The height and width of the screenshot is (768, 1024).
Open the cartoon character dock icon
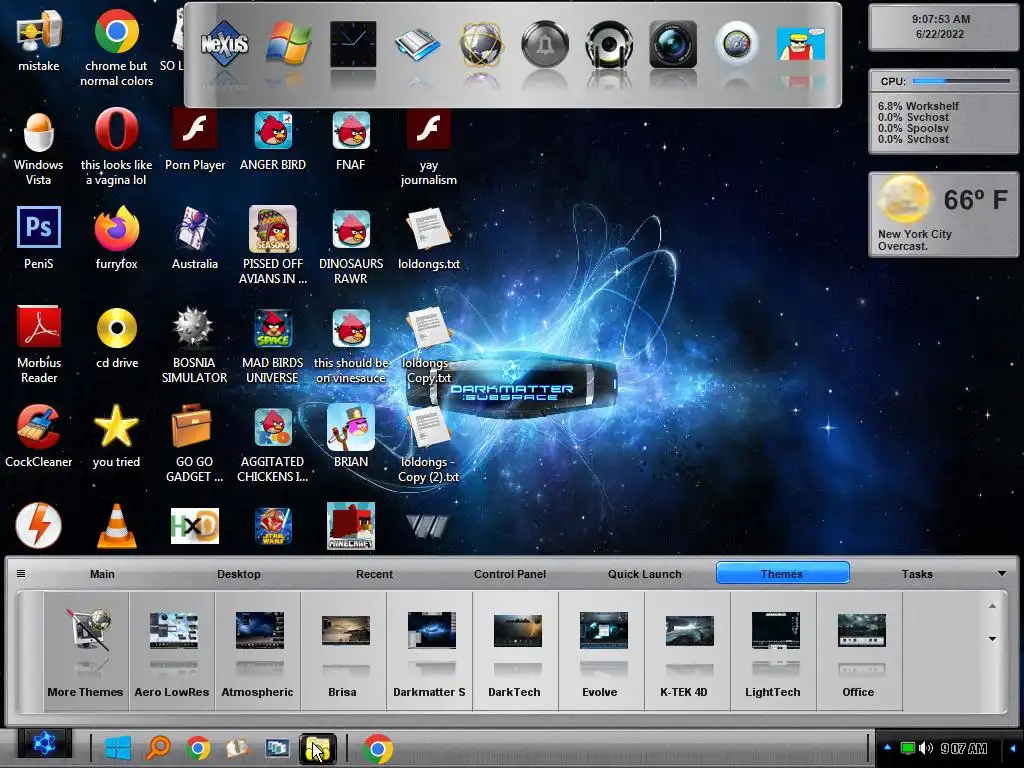[x=801, y=44]
